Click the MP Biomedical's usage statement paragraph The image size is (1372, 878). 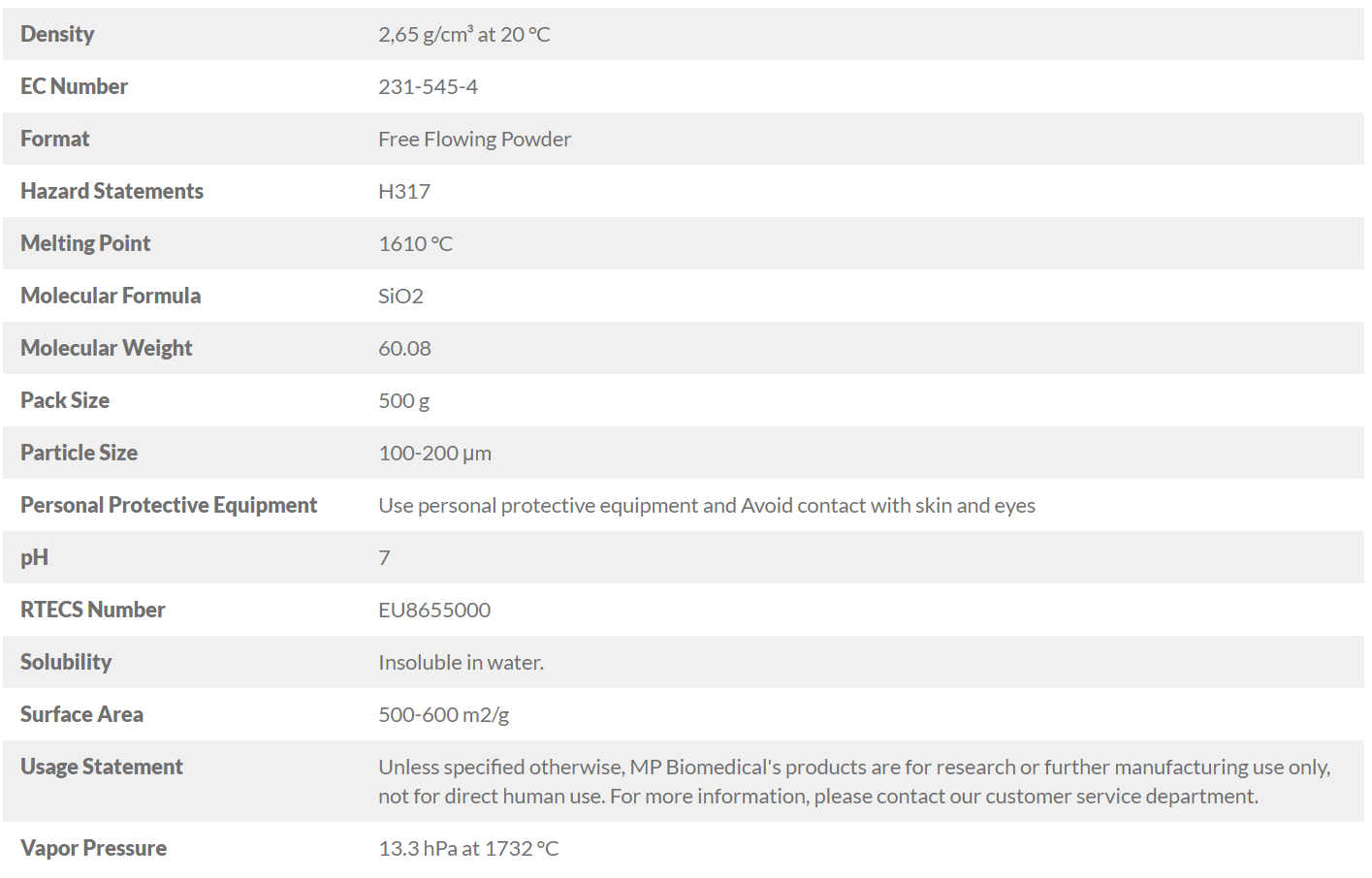[x=854, y=781]
